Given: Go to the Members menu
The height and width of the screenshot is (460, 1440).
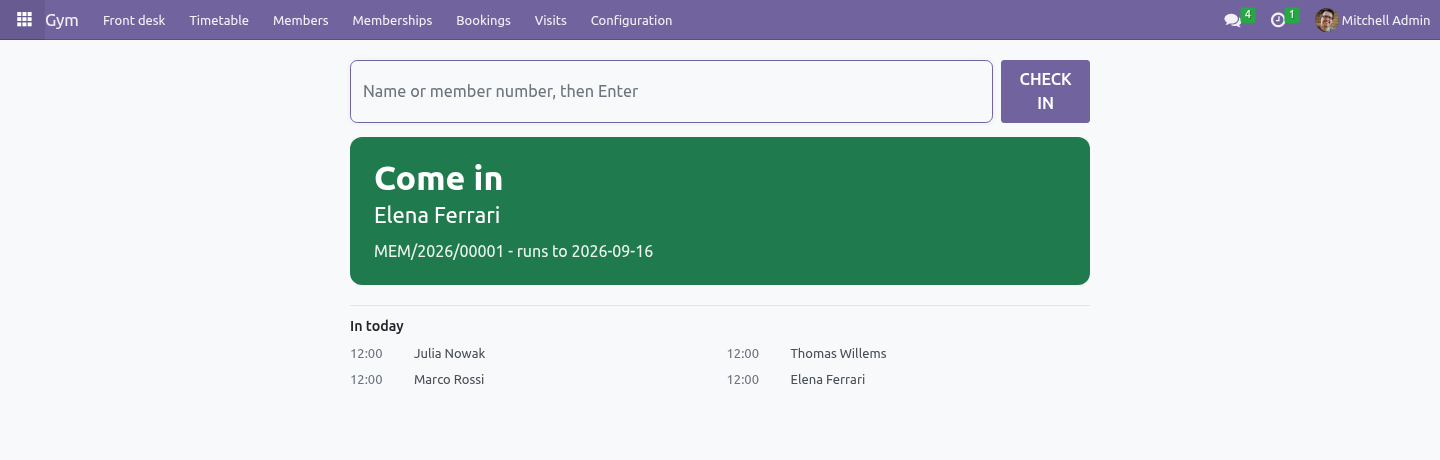Looking at the screenshot, I should (x=301, y=20).
